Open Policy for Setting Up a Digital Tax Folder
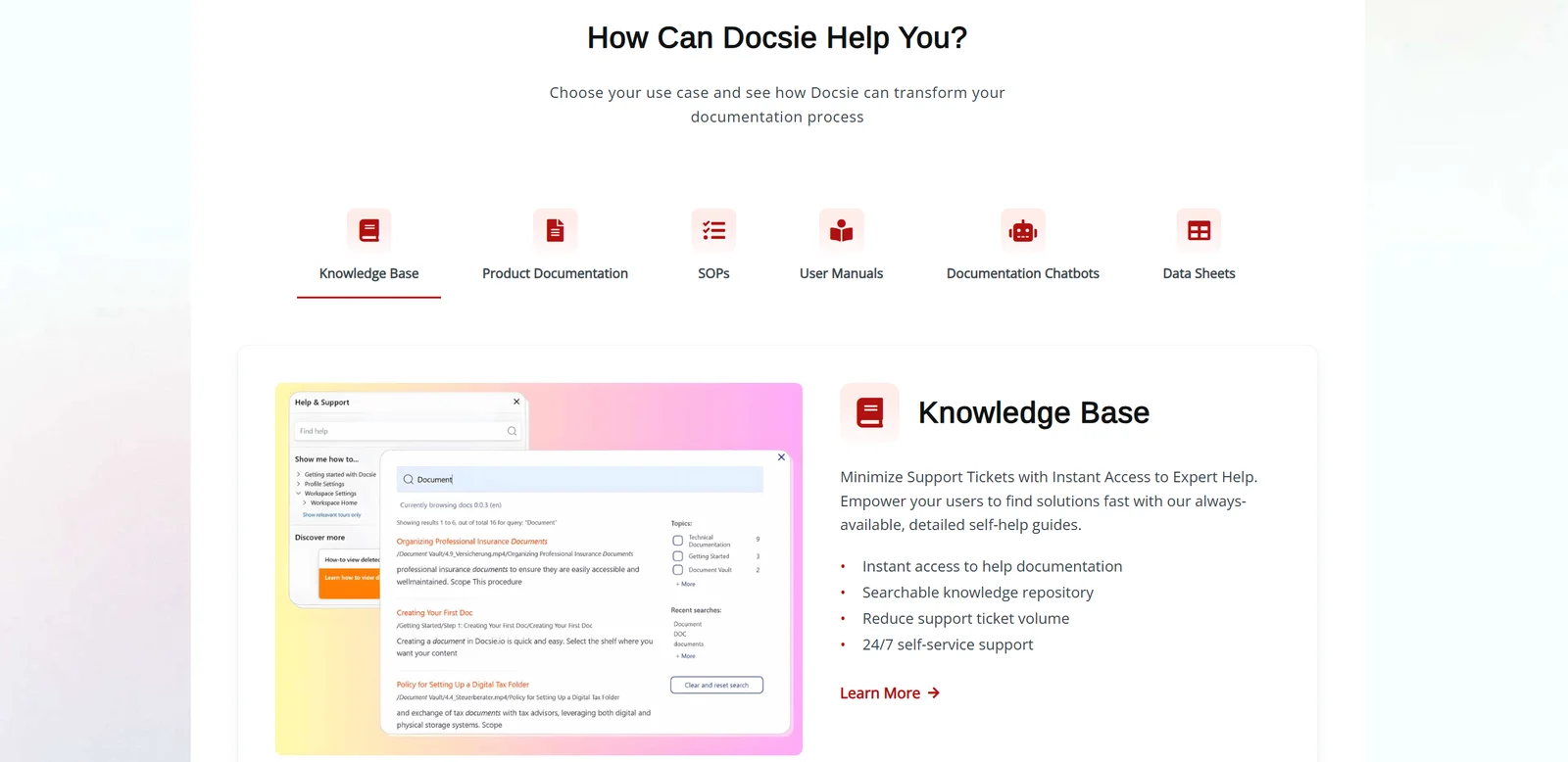This screenshot has height=762, width=1568. pyautogui.click(x=463, y=685)
